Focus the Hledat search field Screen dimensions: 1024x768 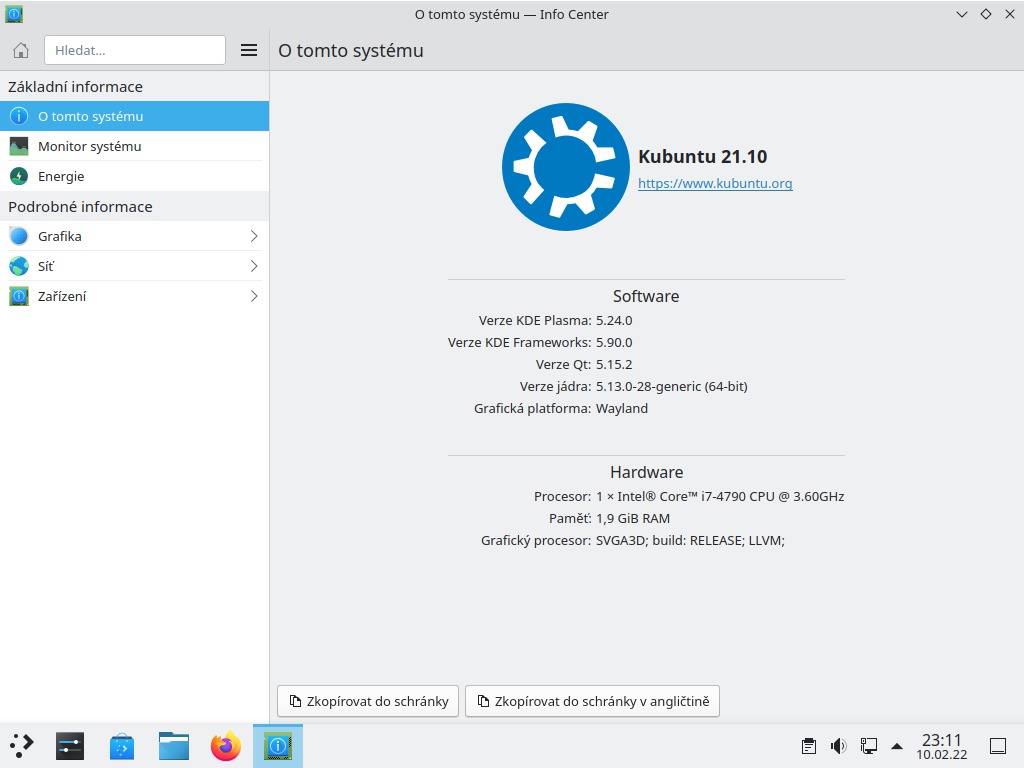pyautogui.click(x=135, y=50)
